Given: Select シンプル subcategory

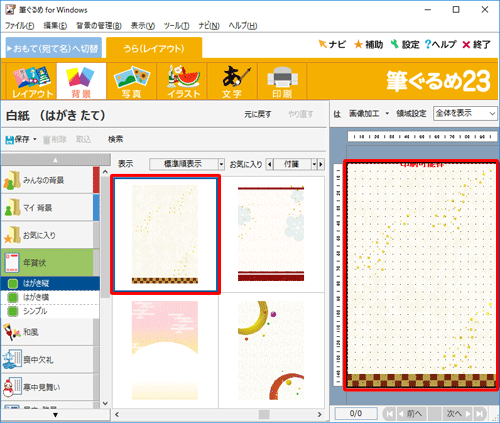Looking at the screenshot, I should (x=50, y=311).
